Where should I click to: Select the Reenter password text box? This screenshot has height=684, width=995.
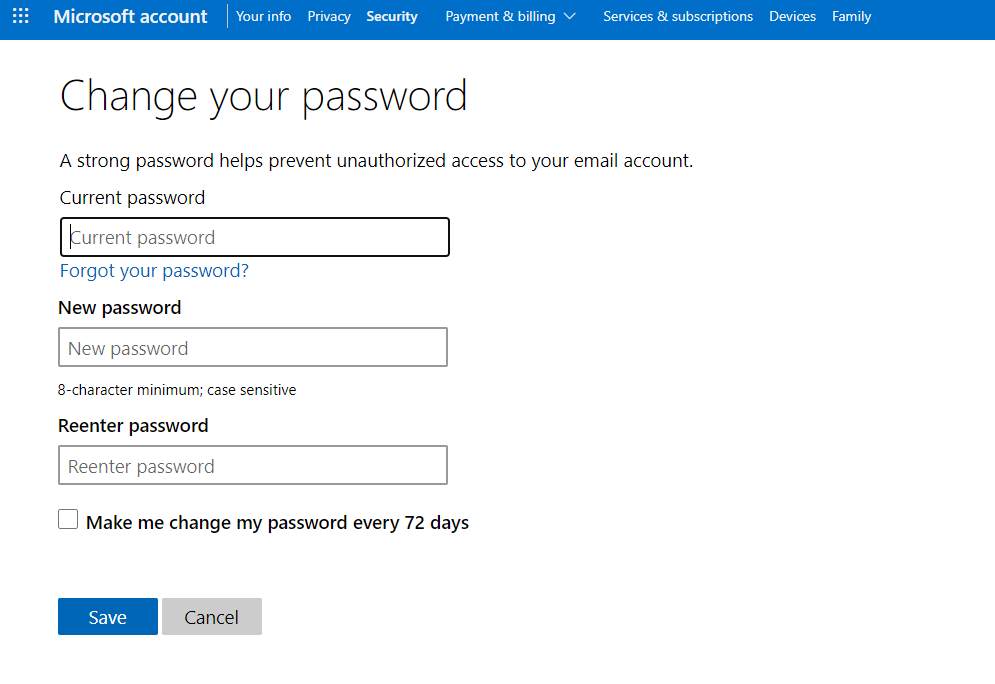tap(252, 466)
